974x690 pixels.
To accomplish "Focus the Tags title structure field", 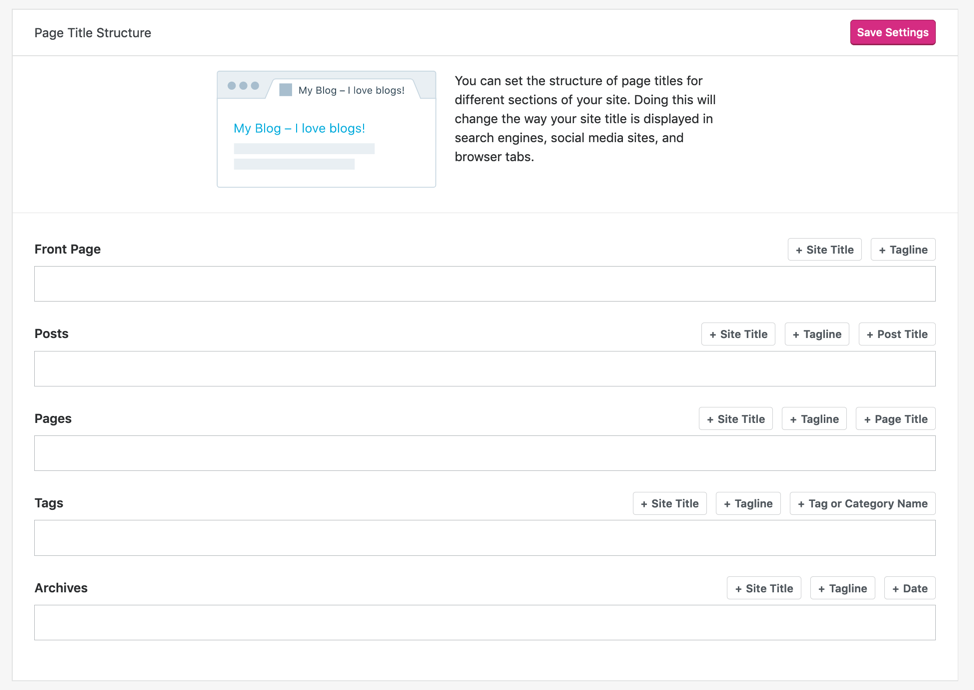I will 484,538.
